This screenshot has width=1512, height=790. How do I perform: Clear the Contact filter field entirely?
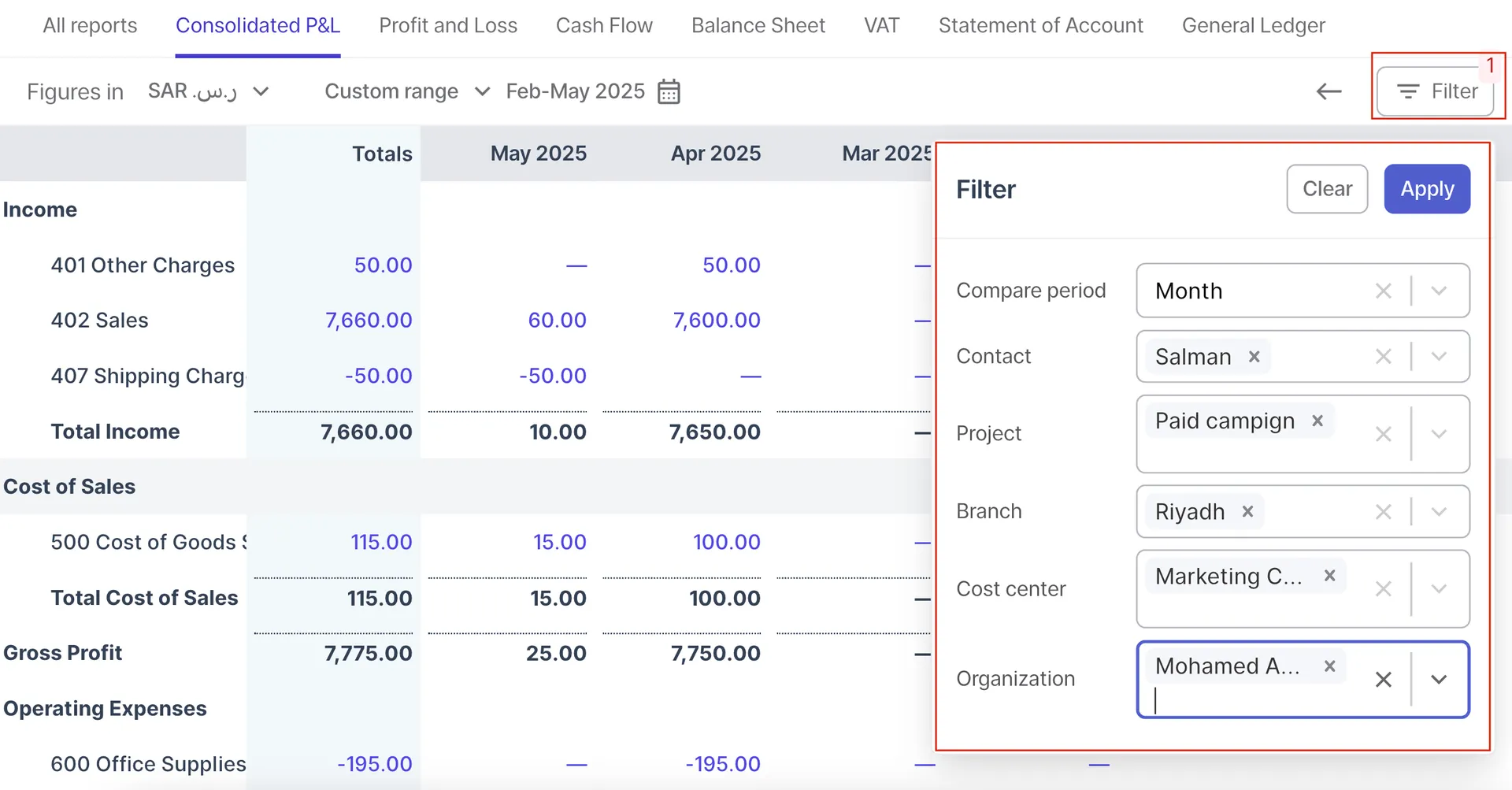[1384, 356]
